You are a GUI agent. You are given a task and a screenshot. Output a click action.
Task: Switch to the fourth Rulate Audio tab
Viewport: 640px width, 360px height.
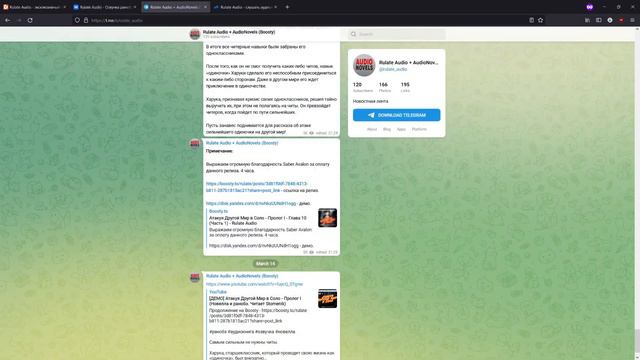pyautogui.click(x=245, y=7)
